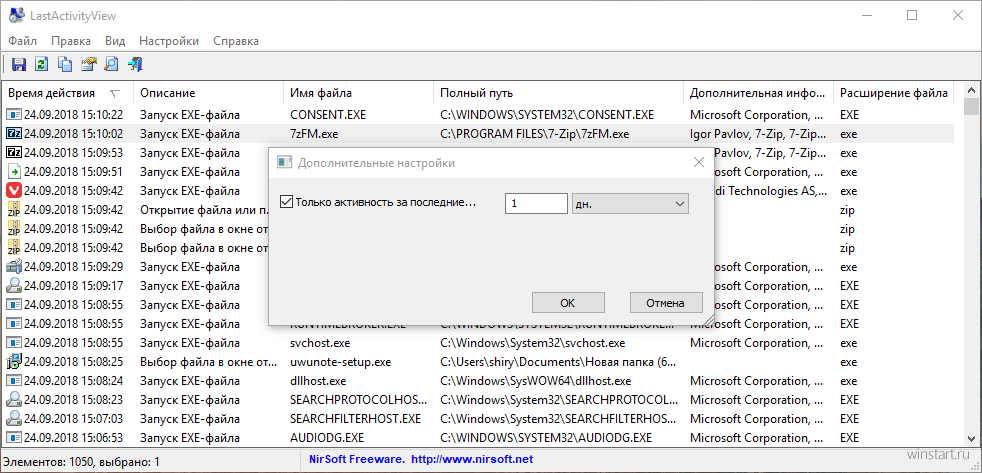Click the red Vivaldi icon in the list
Viewport: 982px width, 473px height.
coord(14,191)
